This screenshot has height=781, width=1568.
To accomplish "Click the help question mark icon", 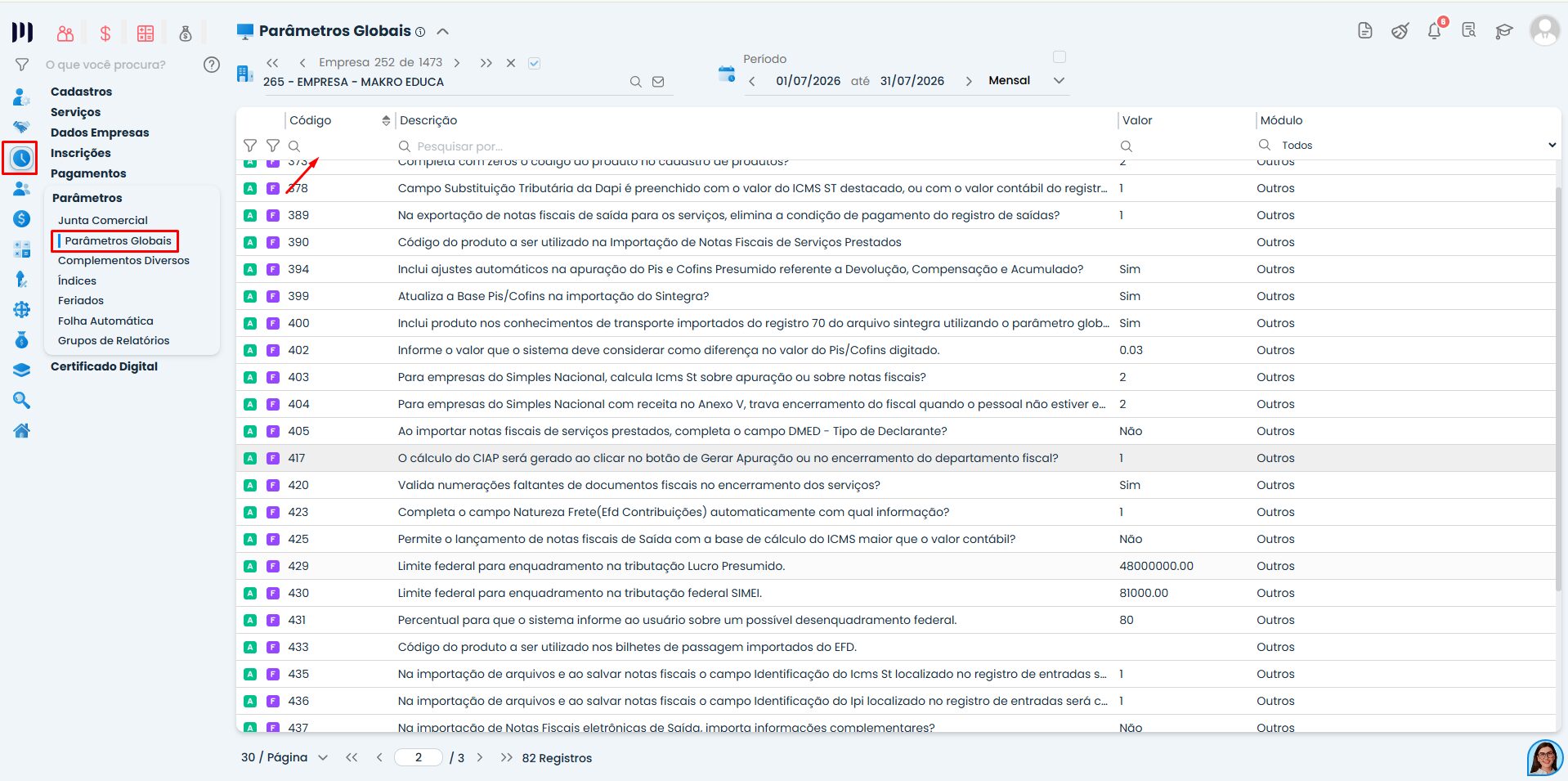I will click(212, 65).
